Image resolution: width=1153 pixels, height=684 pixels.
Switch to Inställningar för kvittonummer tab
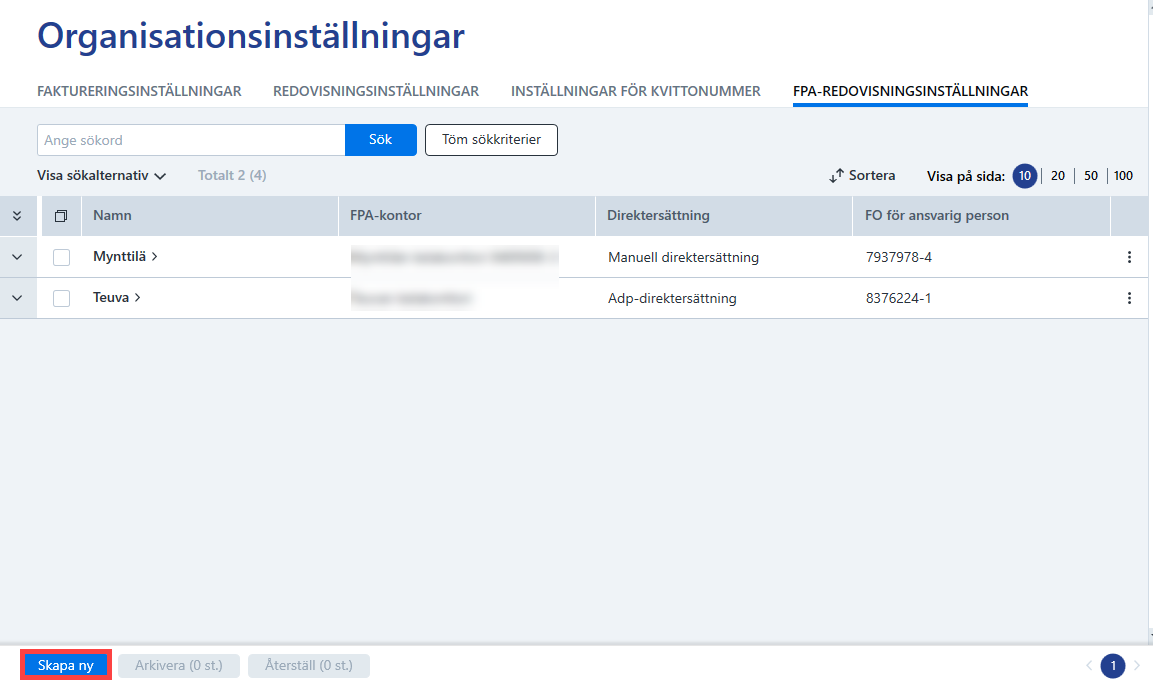pyautogui.click(x=635, y=91)
